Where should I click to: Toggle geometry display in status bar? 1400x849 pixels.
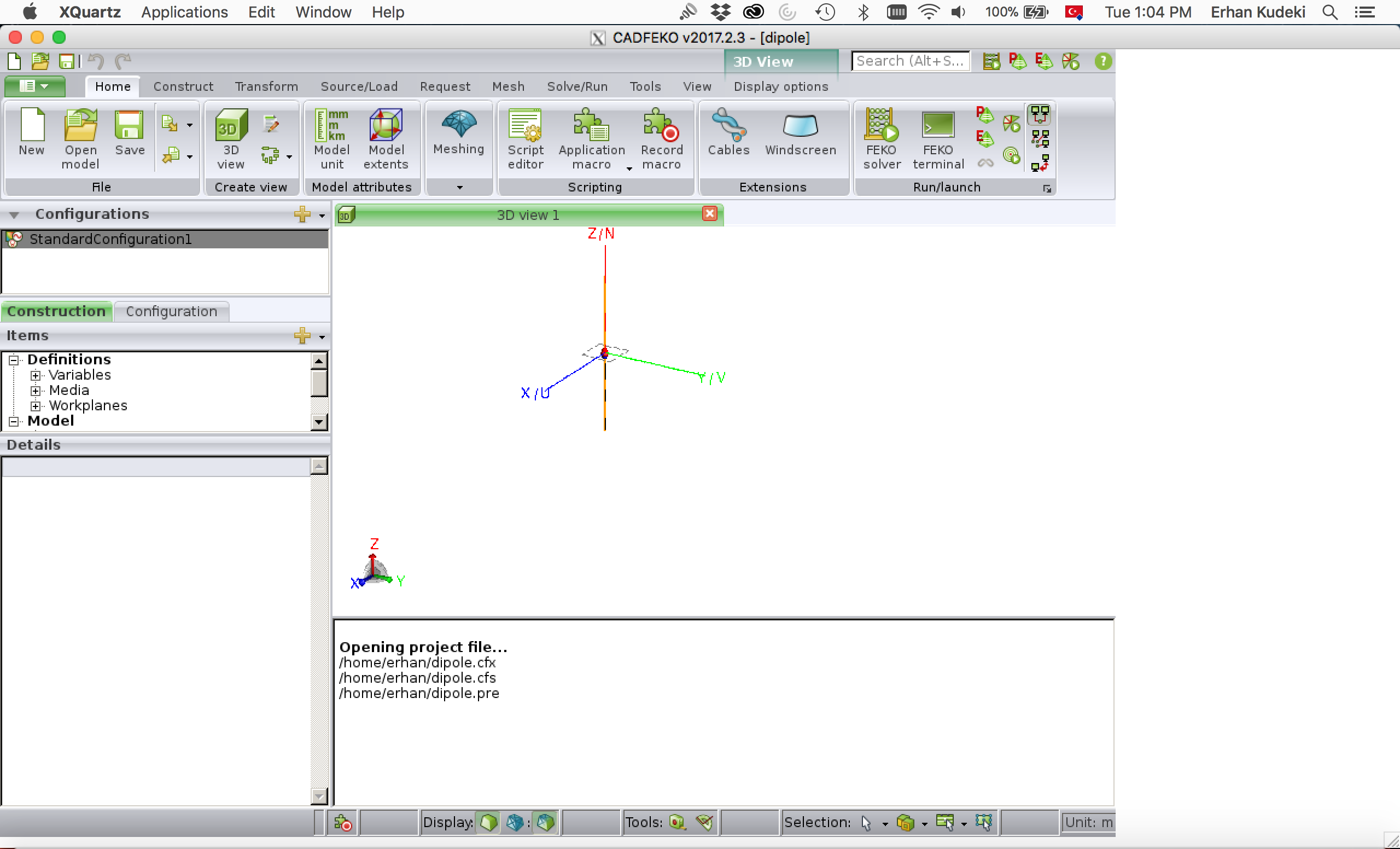pos(489,822)
